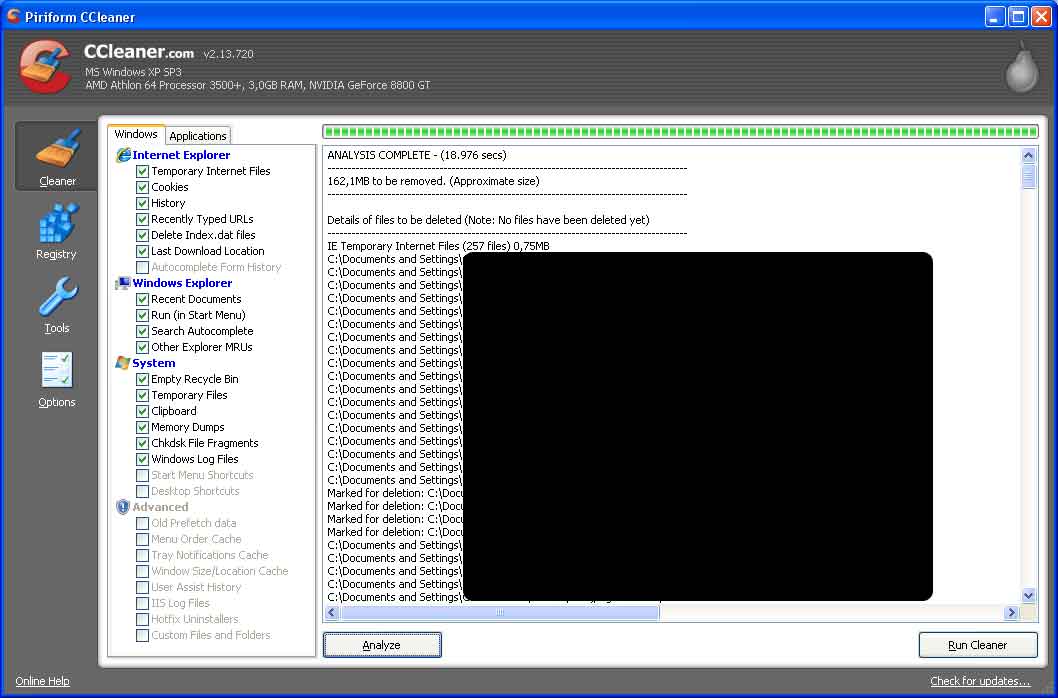Viewport: 1058px width, 698px height.
Task: Uncheck Temporary Internet Files checkbox
Action: pos(142,171)
